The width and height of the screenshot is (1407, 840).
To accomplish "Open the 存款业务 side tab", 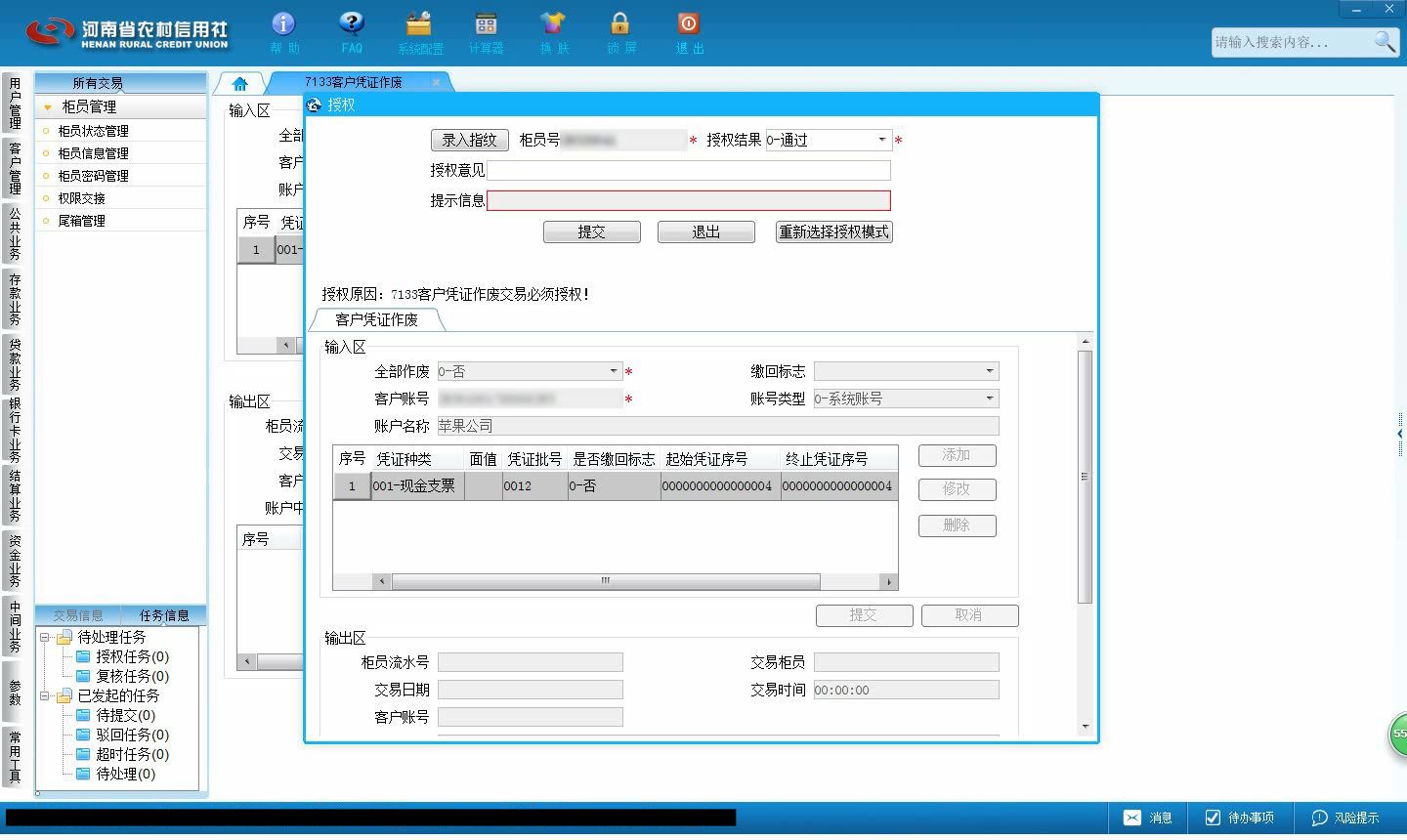I will point(15,299).
